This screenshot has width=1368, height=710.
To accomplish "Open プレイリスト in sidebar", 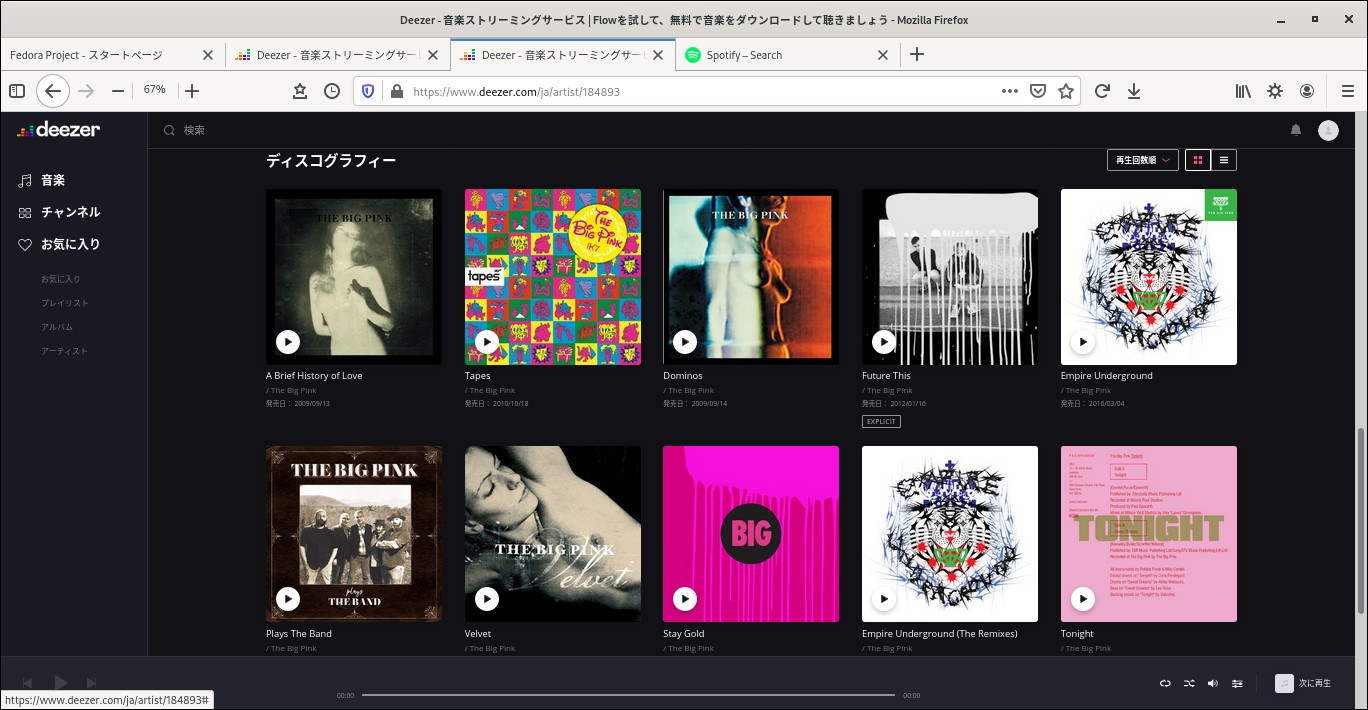I will coord(65,303).
